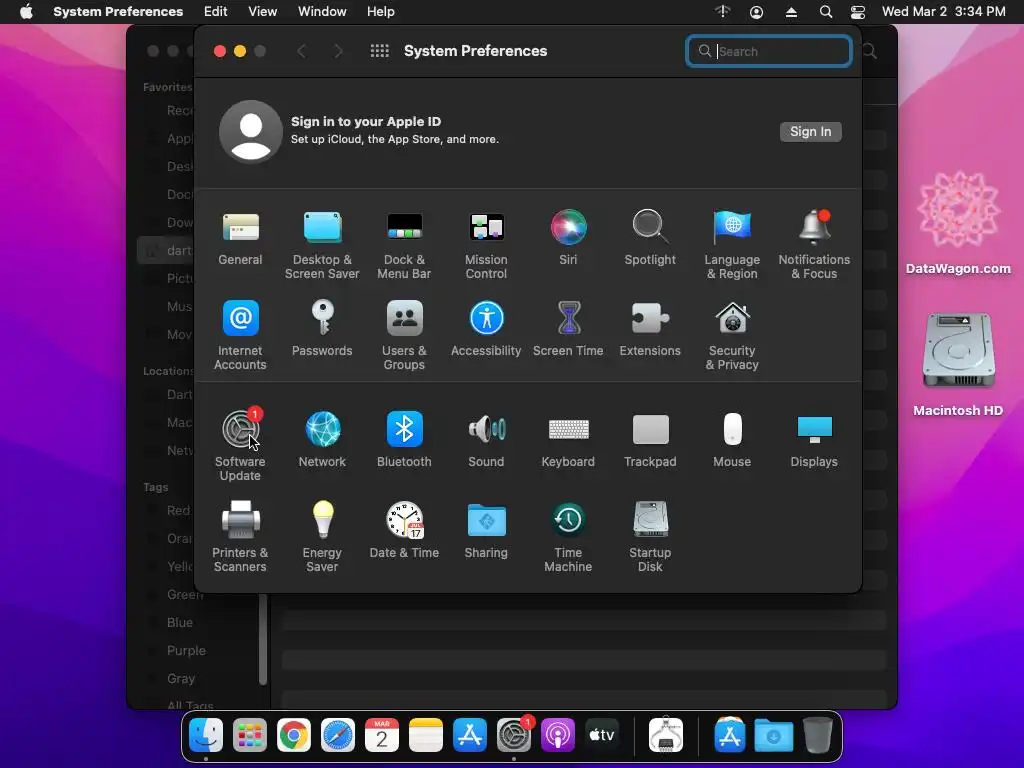Open Siri preferences
The height and width of the screenshot is (768, 1024).
click(x=568, y=238)
